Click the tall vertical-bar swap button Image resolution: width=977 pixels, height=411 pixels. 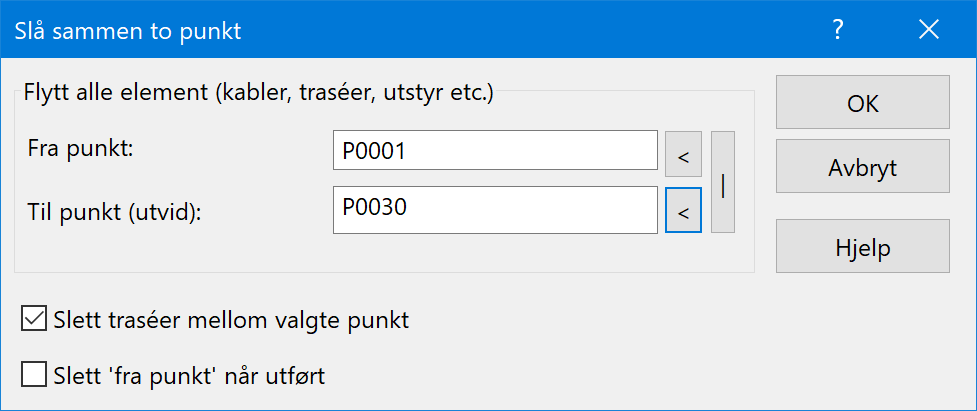(723, 182)
